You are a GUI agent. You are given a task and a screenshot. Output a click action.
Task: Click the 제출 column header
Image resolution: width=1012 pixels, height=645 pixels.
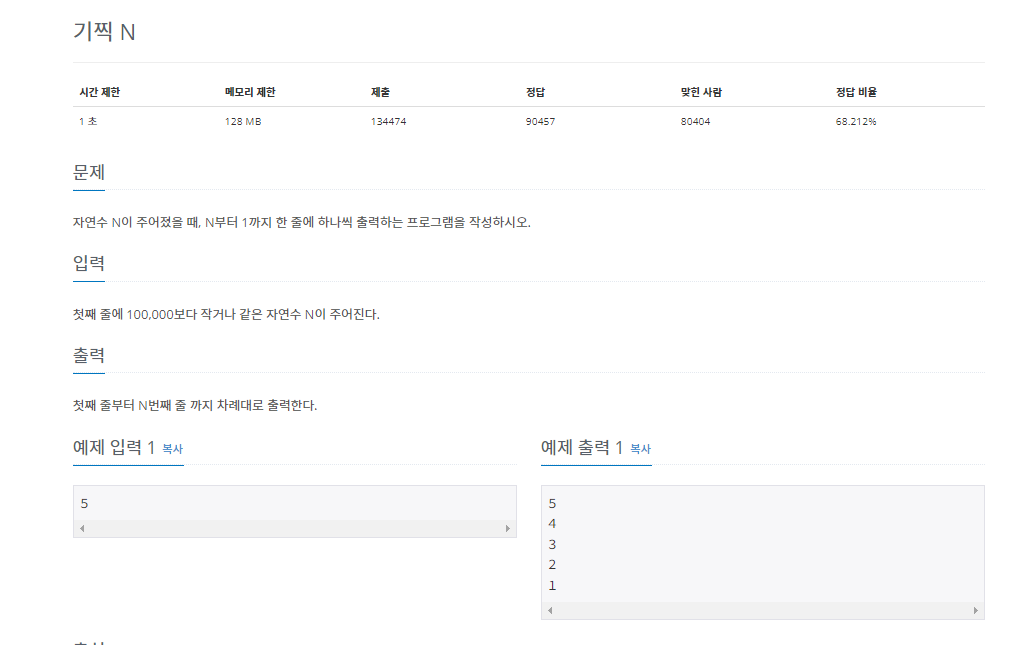click(x=380, y=92)
